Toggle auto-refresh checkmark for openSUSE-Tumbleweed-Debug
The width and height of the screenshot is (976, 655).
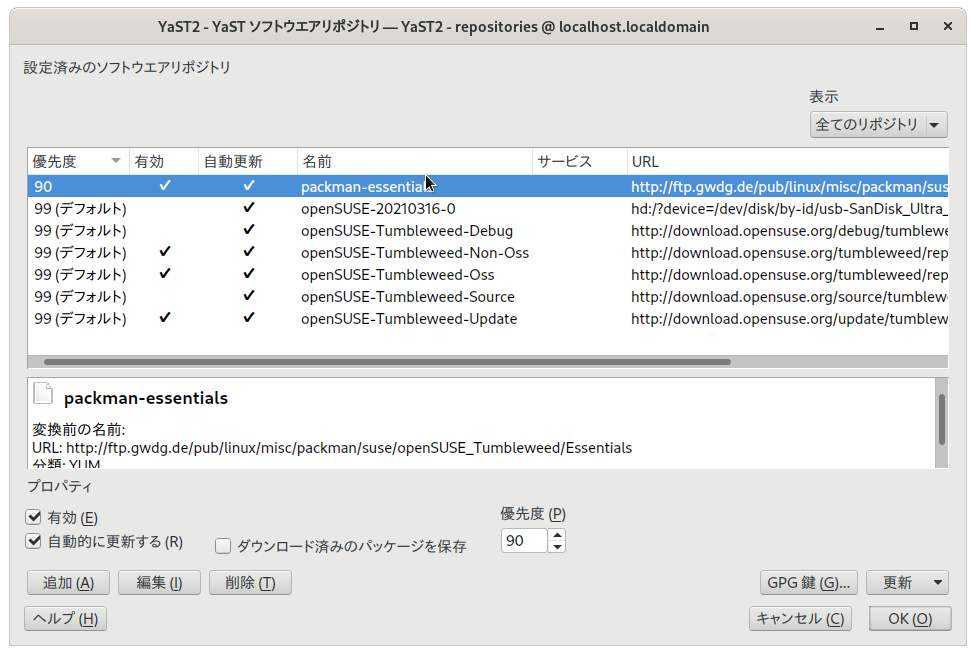click(x=249, y=230)
